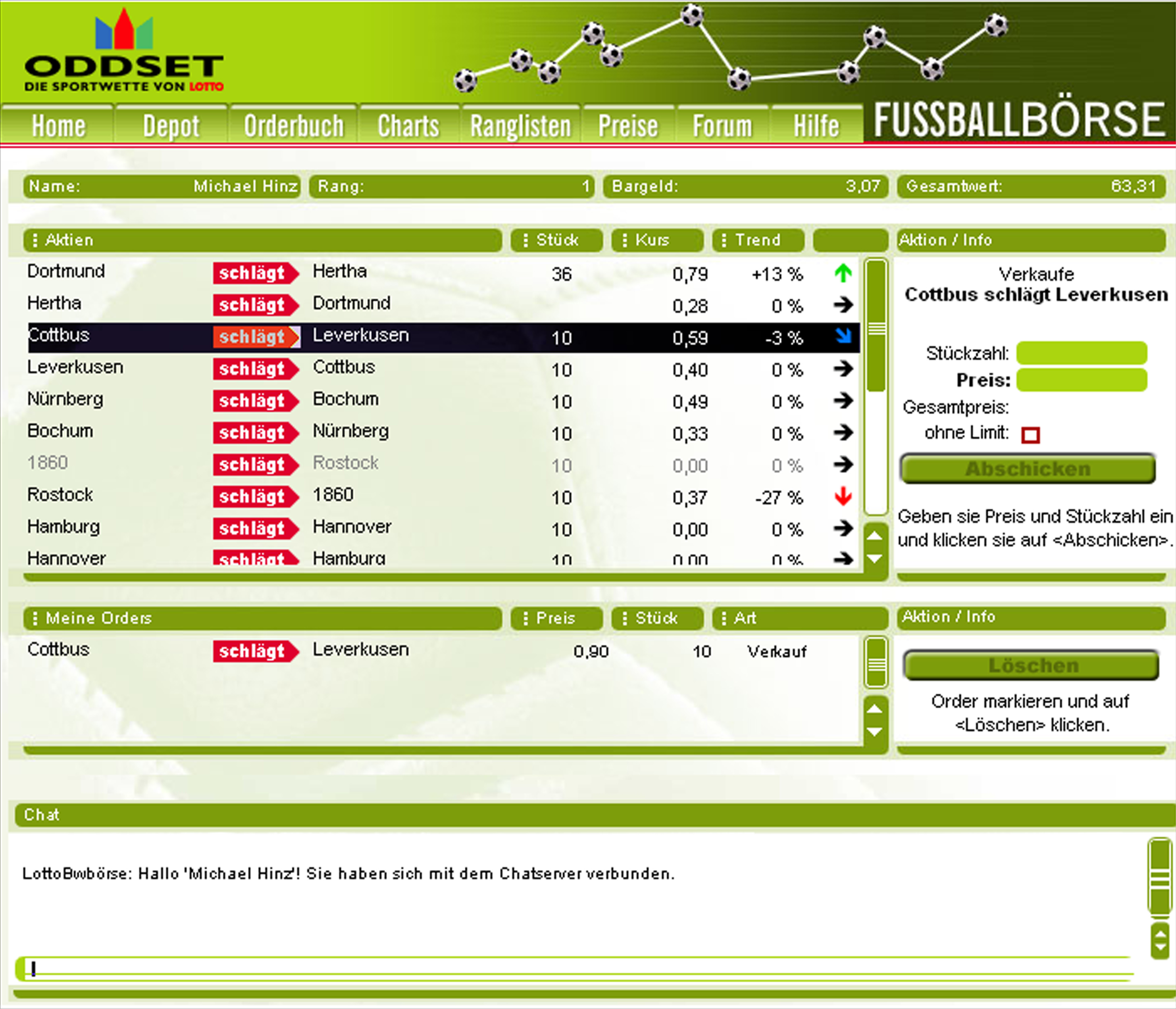Select the Nürnberg schlägt Bochum stock
This screenshot has height=1009, width=1176.
point(443,401)
